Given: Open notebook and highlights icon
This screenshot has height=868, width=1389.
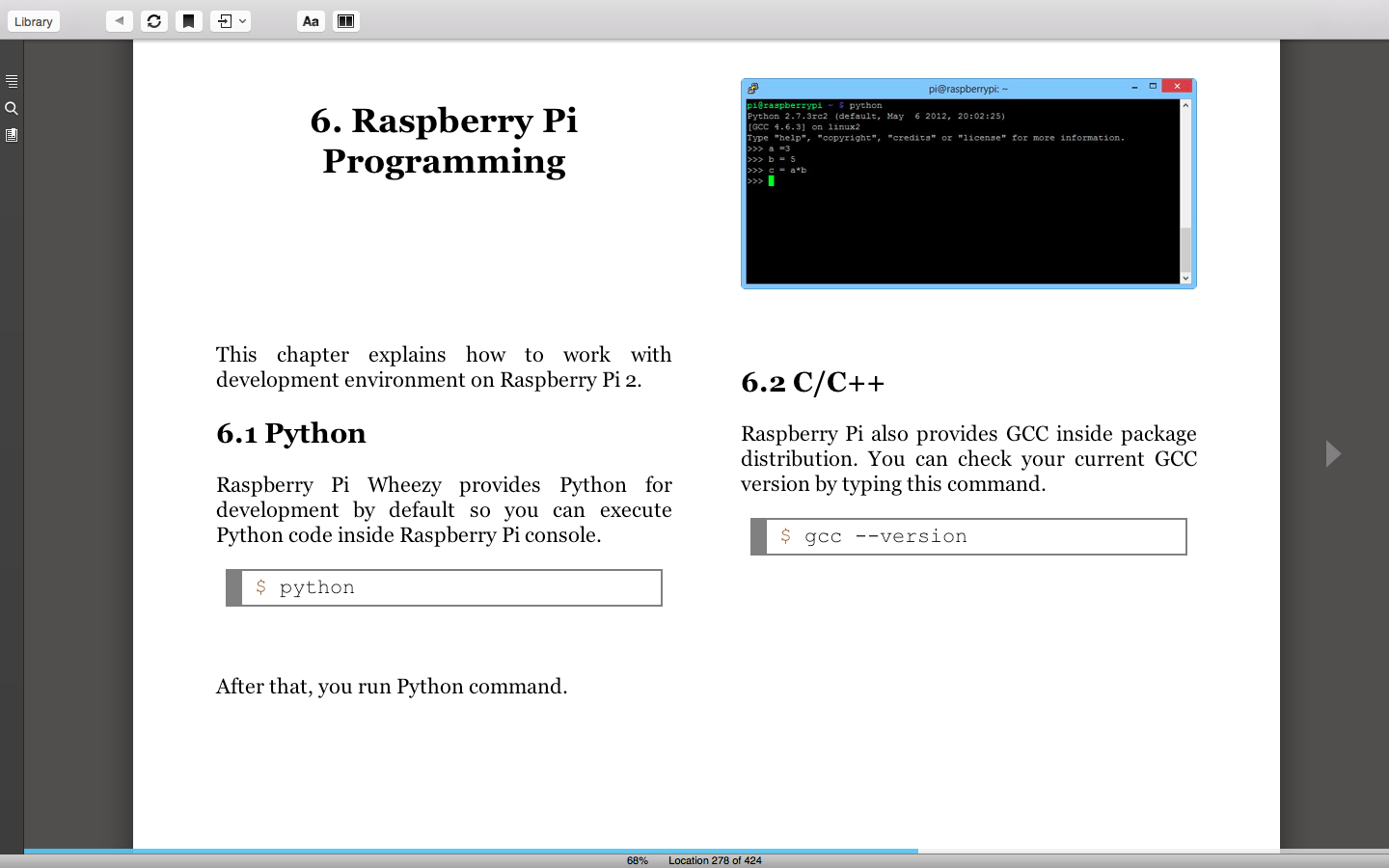Looking at the screenshot, I should [x=12, y=135].
